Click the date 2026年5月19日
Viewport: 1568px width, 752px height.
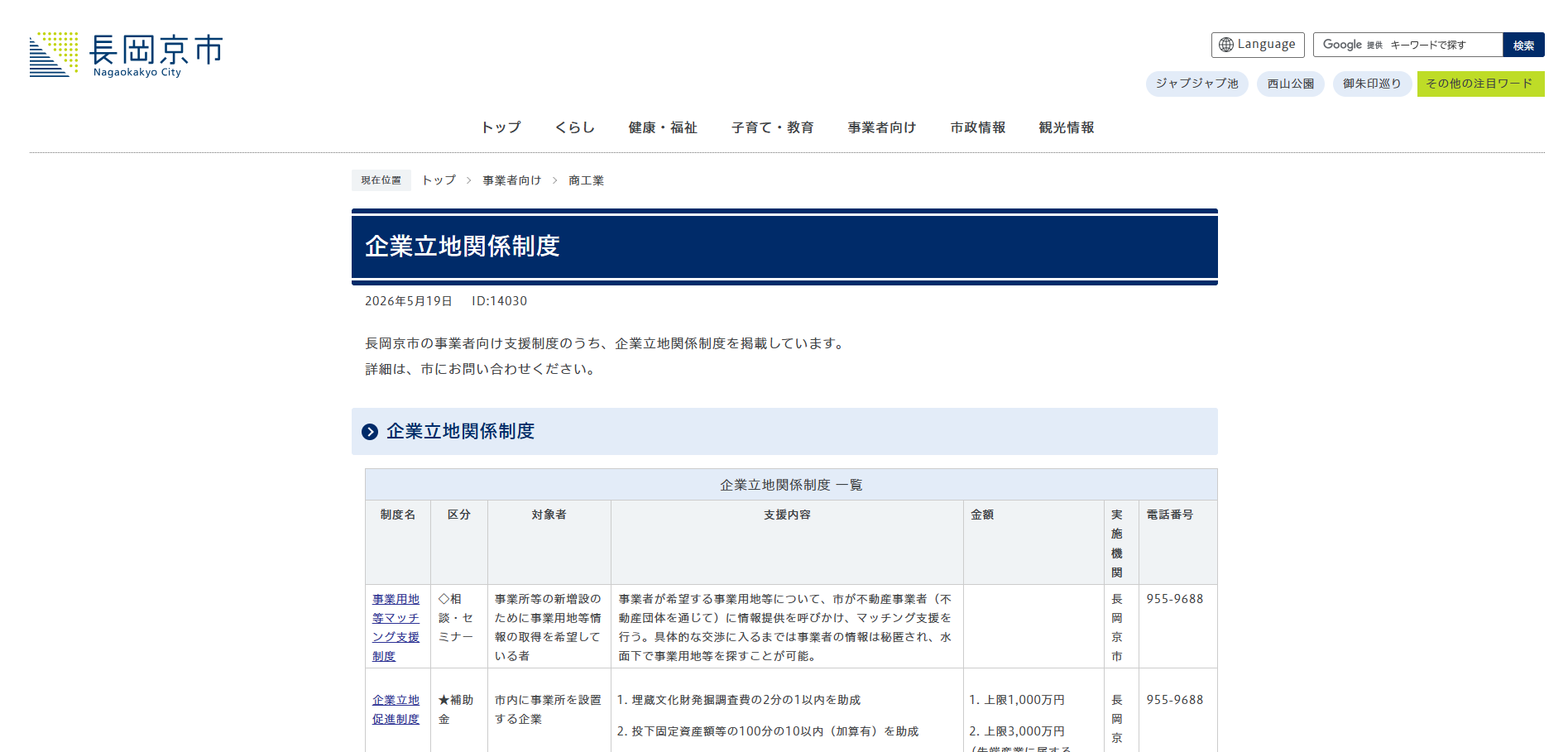point(409,301)
